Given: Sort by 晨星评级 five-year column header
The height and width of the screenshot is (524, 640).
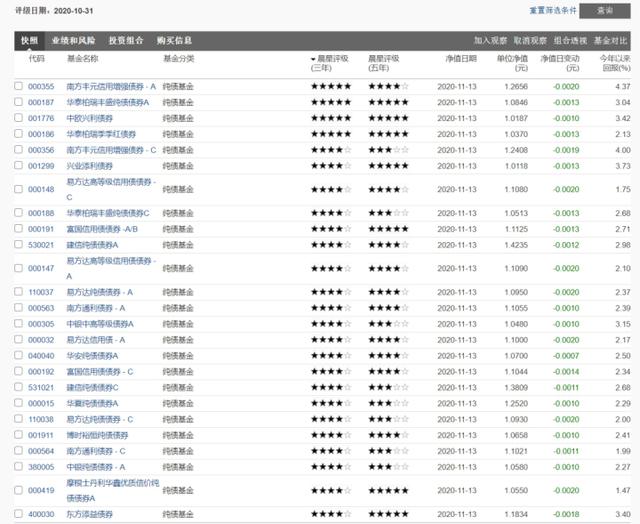Looking at the screenshot, I should pyautogui.click(x=384, y=64).
